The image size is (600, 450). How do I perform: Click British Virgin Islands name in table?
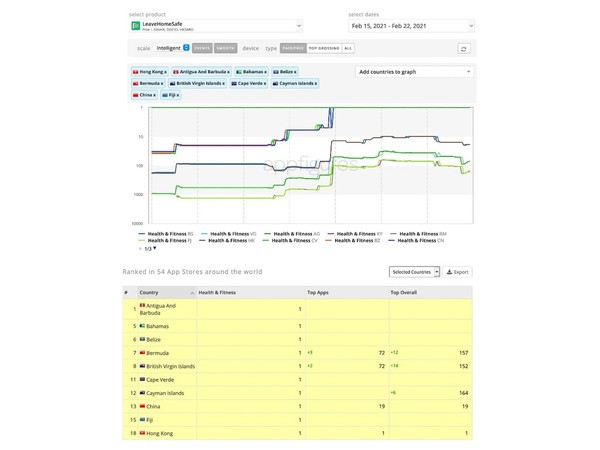pyautogui.click(x=171, y=367)
